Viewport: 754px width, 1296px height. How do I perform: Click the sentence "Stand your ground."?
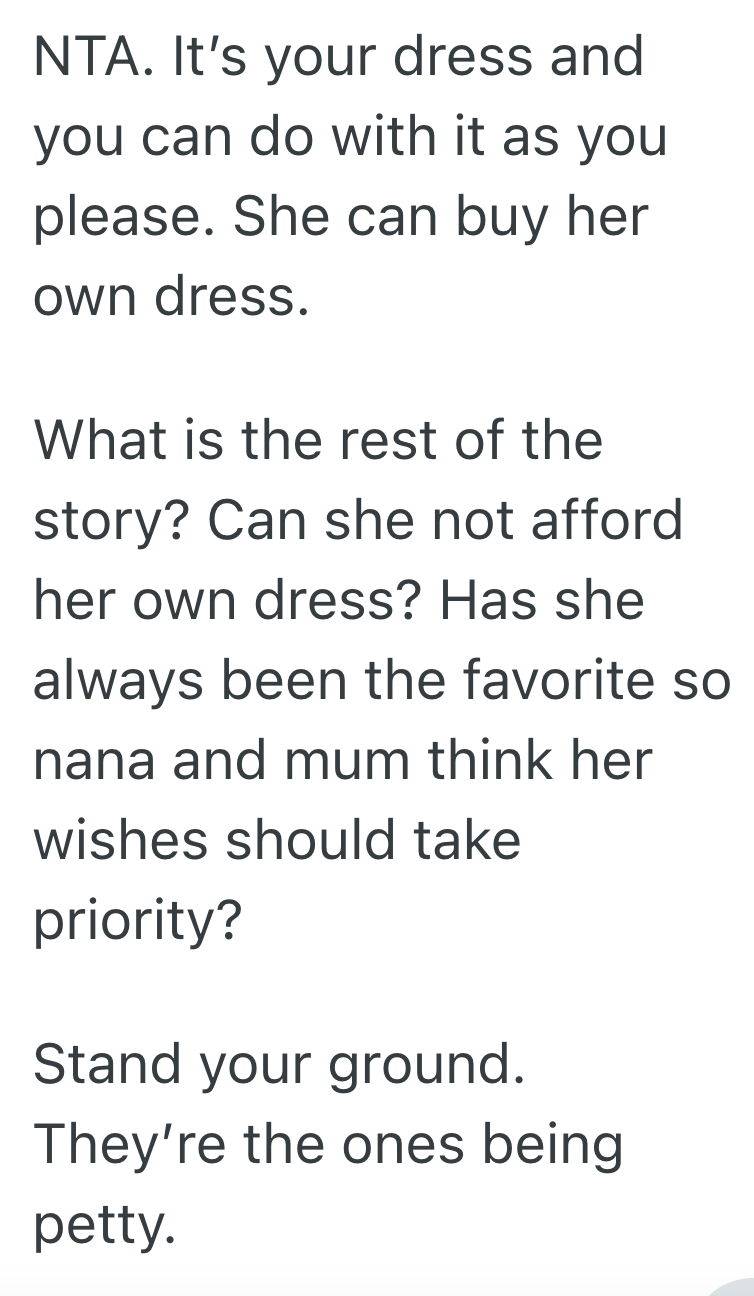point(279,1064)
